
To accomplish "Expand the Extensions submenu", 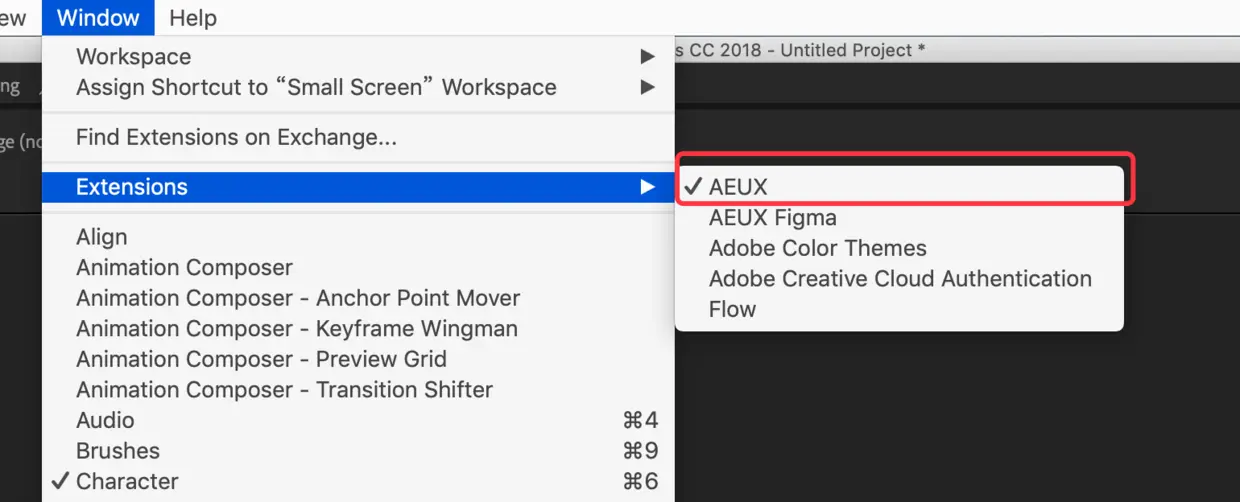I will (x=132, y=187).
